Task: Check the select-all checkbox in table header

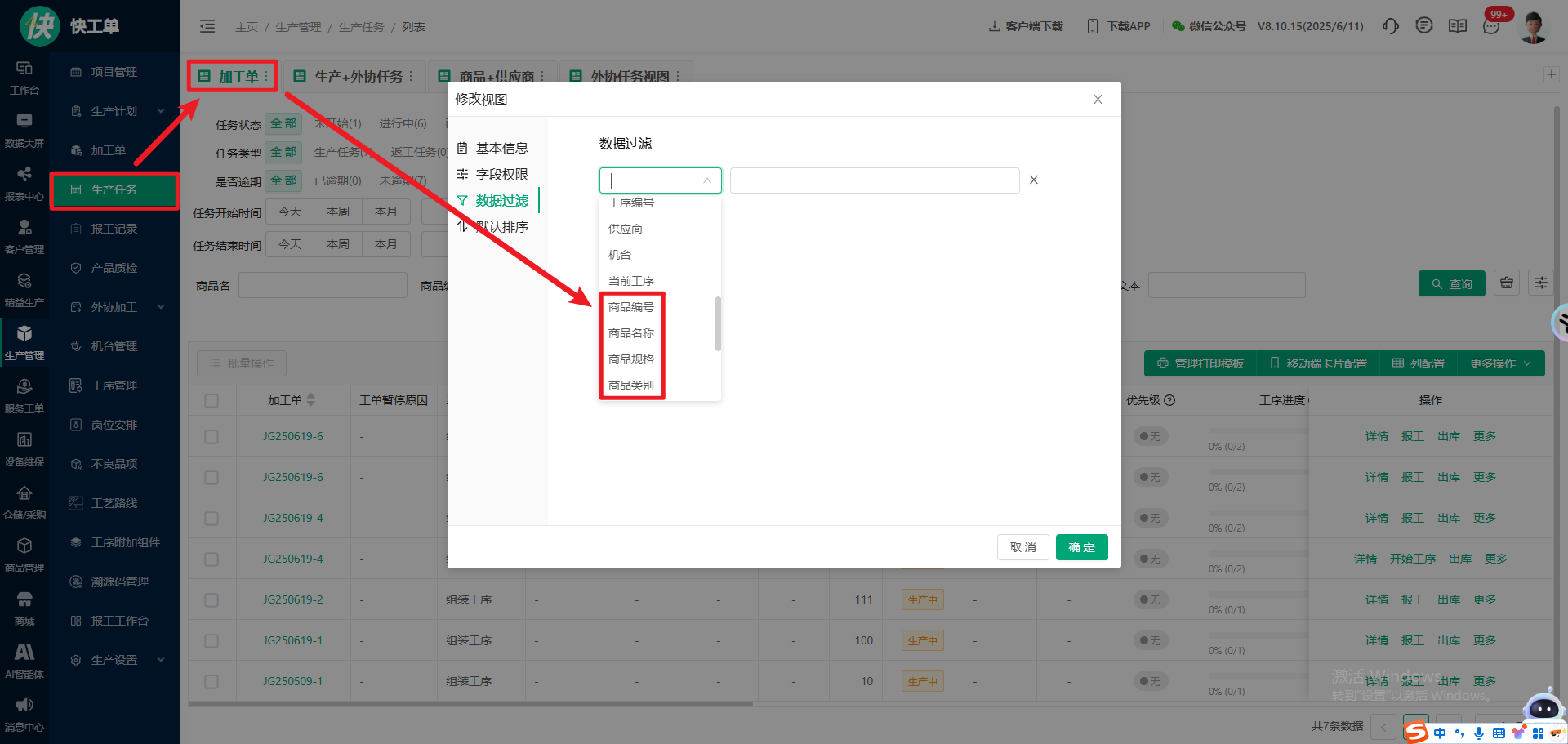Action: pyautogui.click(x=212, y=400)
